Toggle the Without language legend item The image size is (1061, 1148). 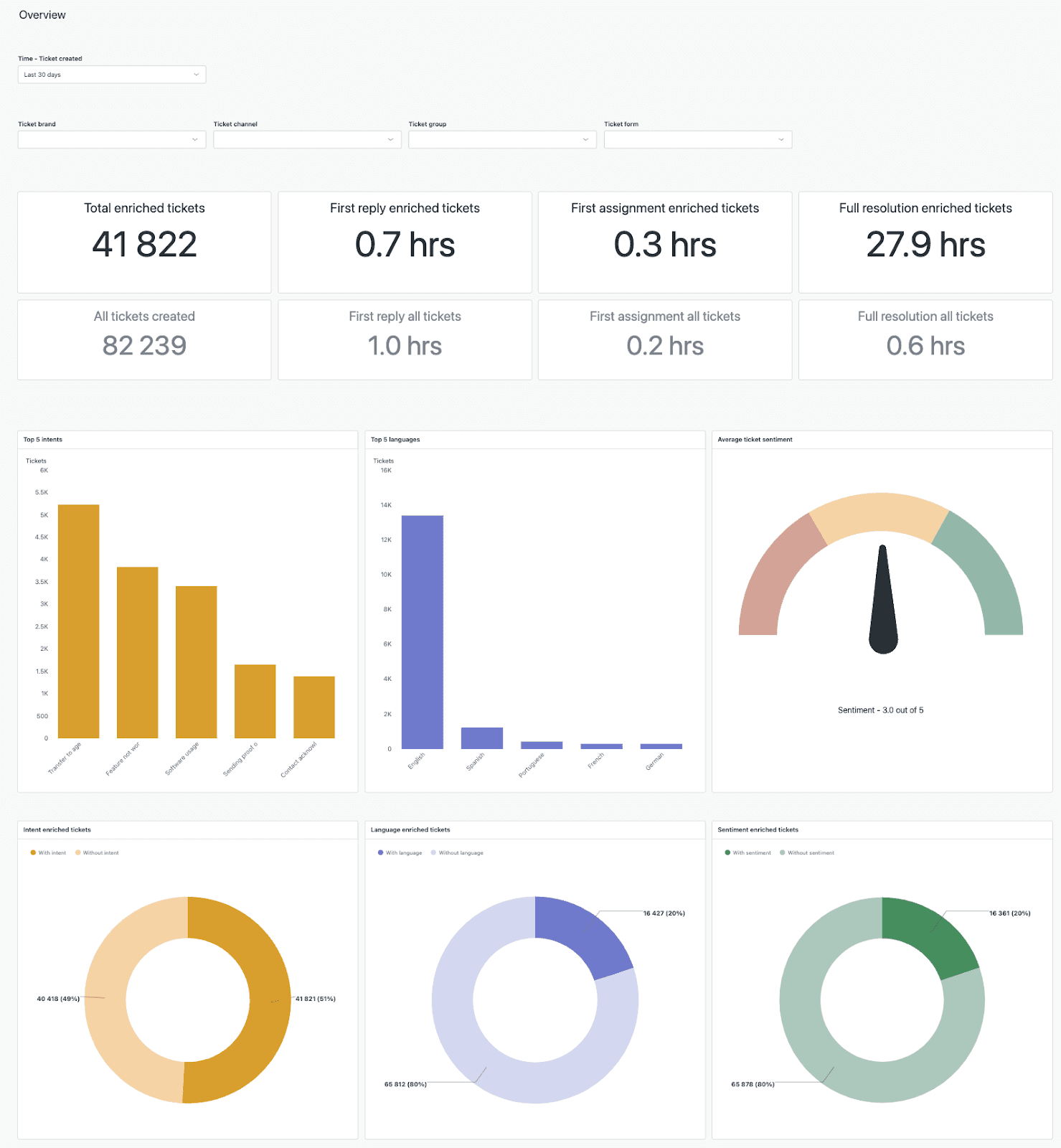(x=457, y=852)
